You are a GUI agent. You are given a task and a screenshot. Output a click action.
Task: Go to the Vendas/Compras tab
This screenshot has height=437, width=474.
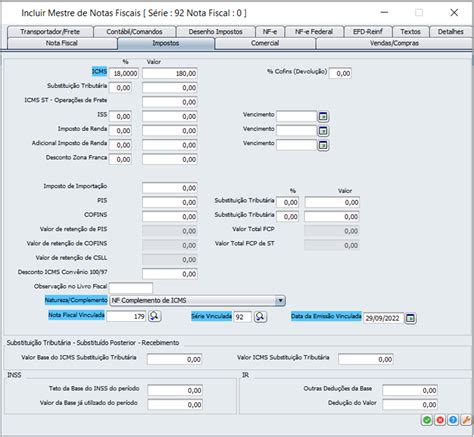pyautogui.click(x=394, y=43)
